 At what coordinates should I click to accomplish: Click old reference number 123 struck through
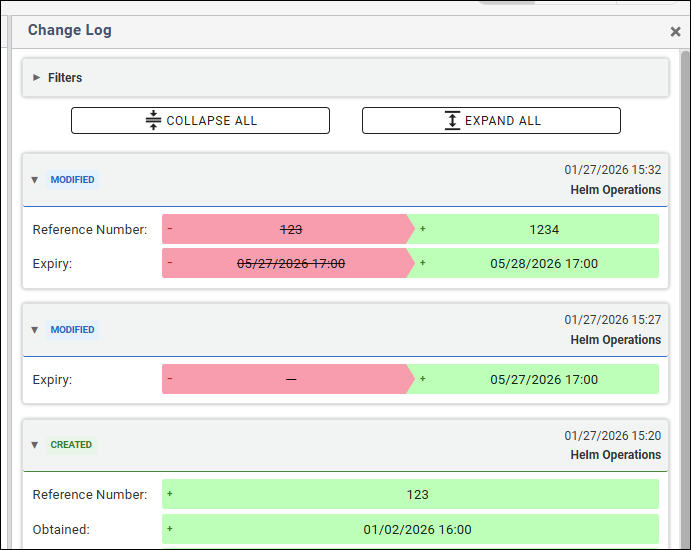click(291, 230)
